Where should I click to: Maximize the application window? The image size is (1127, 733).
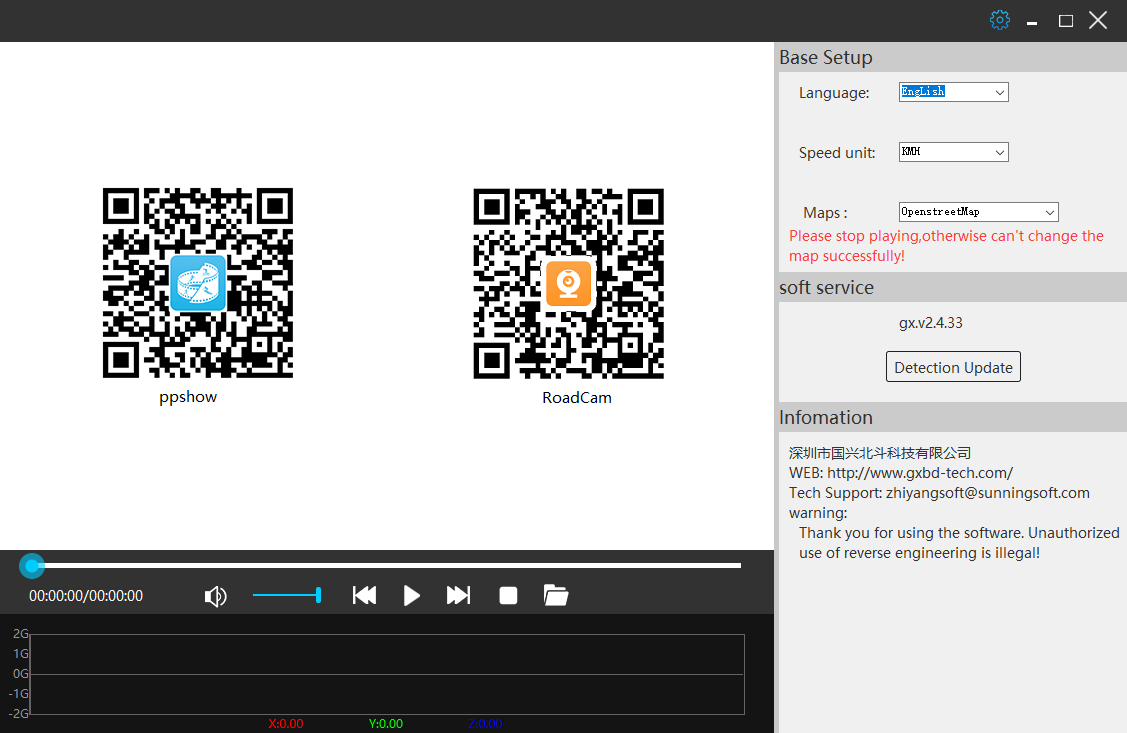[1066, 21]
